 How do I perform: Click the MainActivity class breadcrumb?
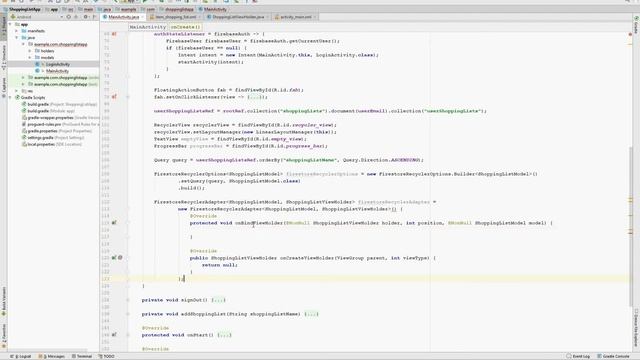[x=213, y=9]
